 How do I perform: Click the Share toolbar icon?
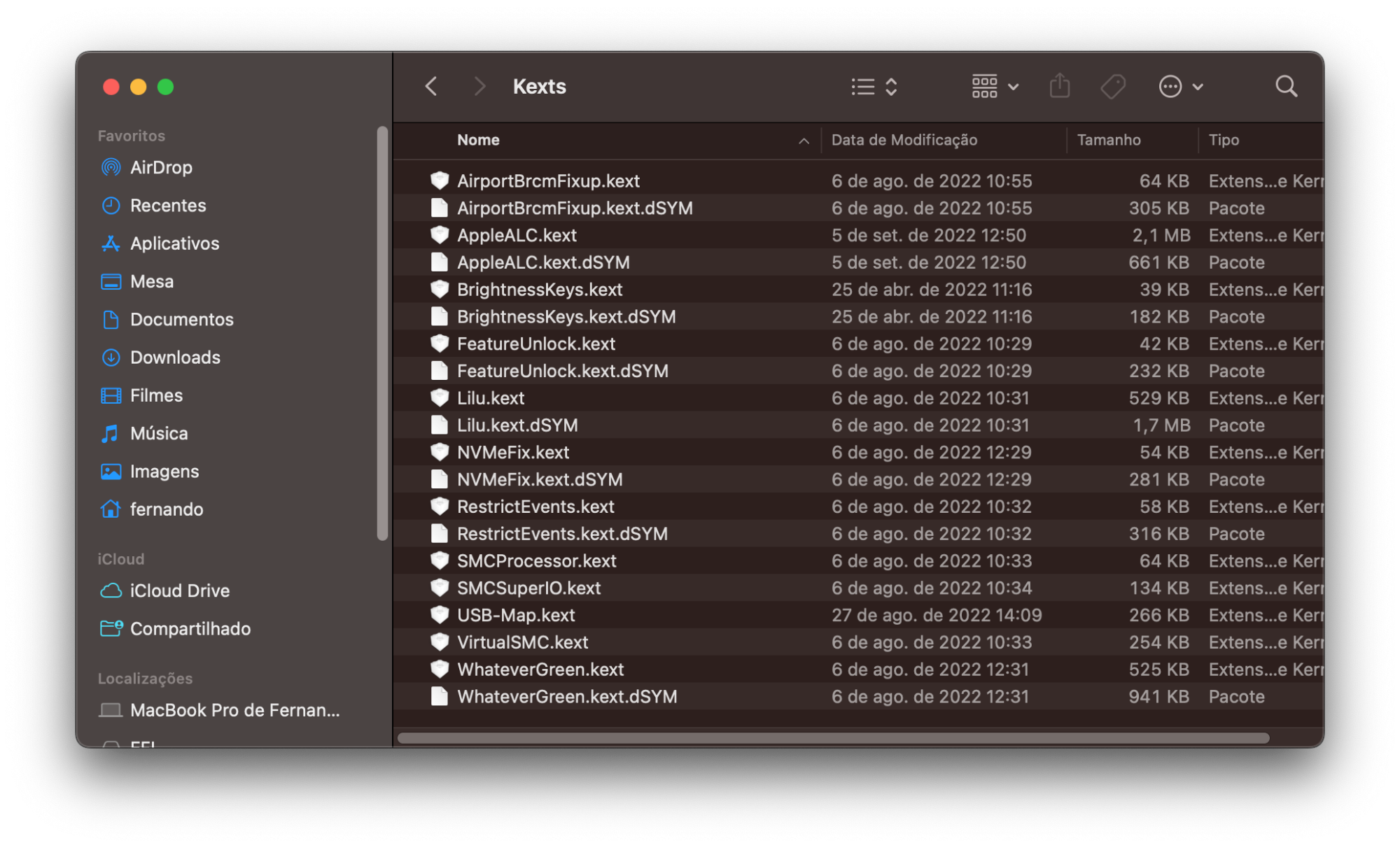click(1060, 86)
